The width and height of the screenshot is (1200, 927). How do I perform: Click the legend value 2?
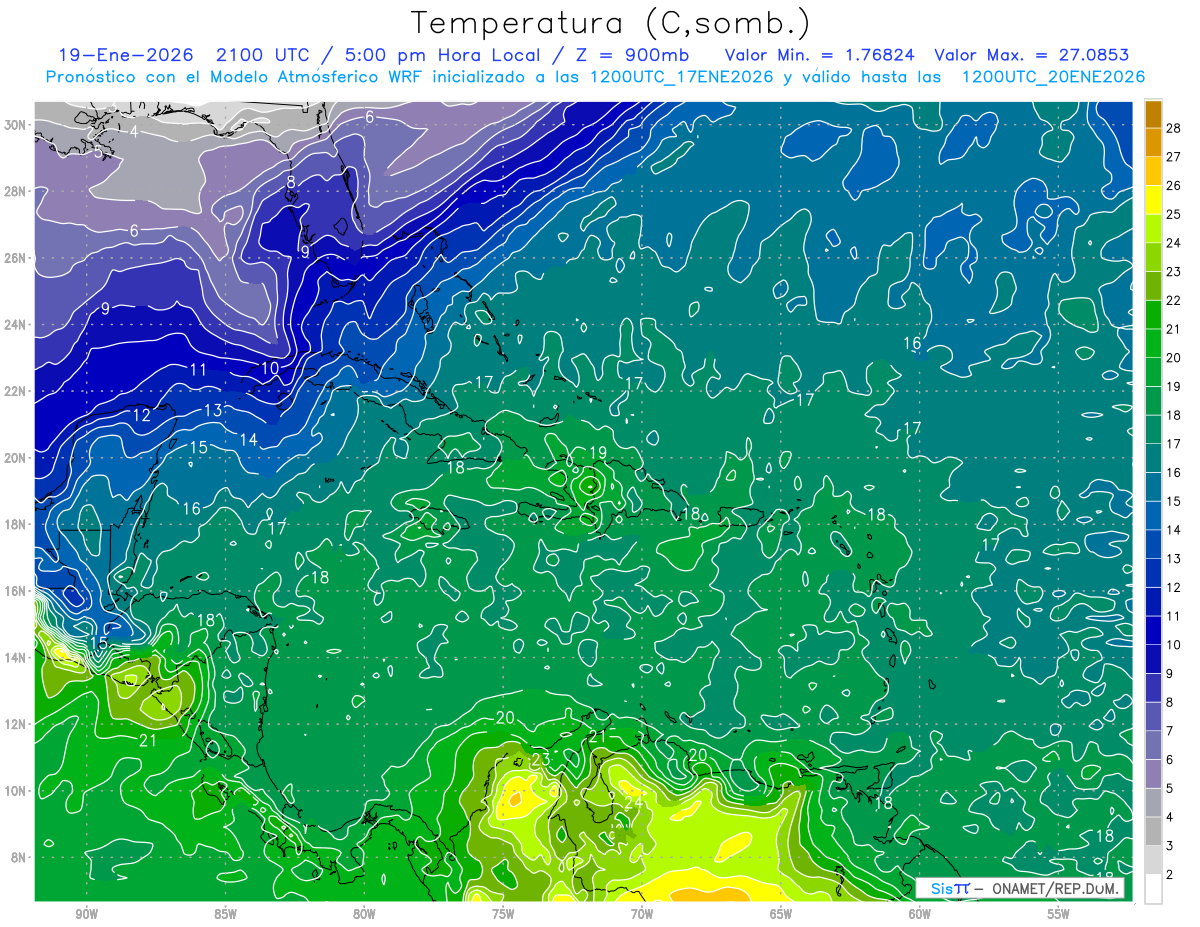[1171, 875]
